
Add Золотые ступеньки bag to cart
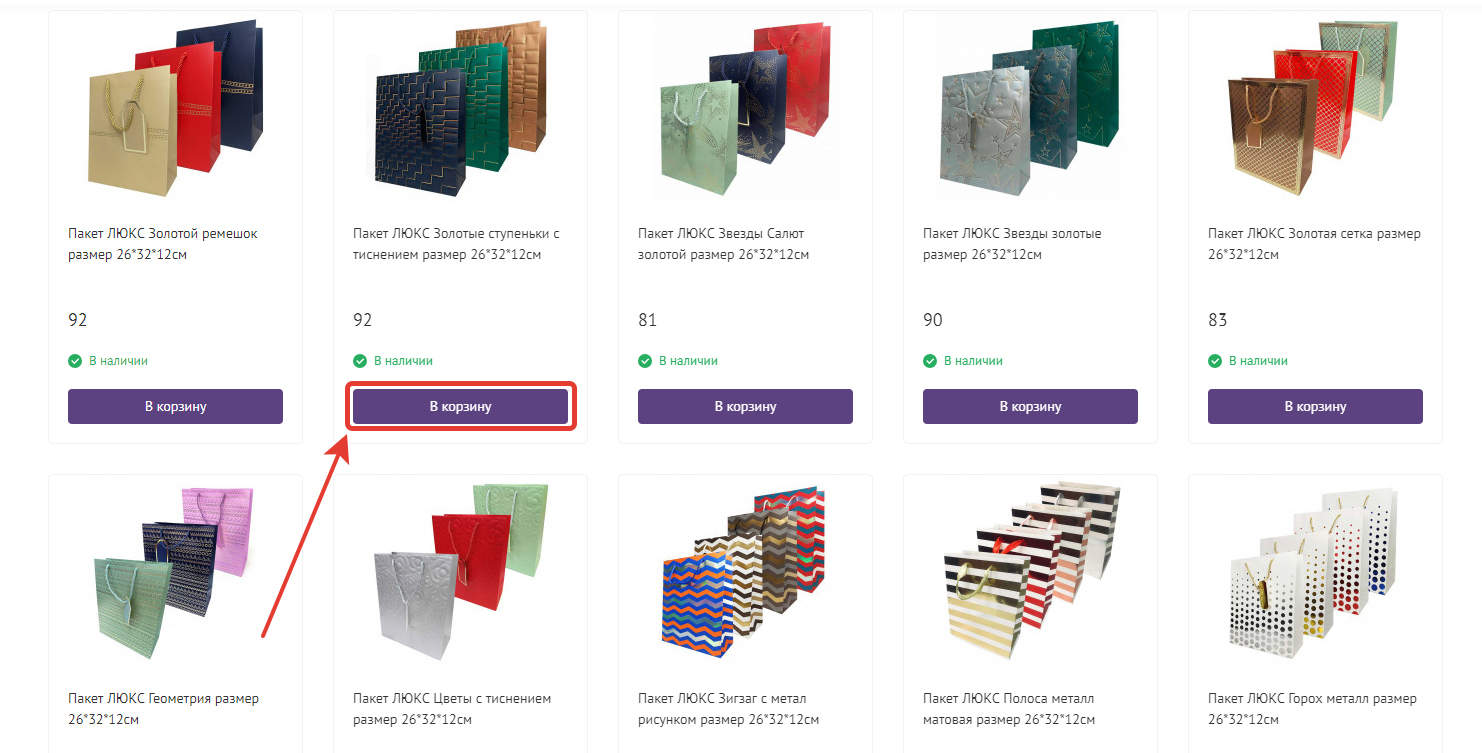pyautogui.click(x=460, y=406)
